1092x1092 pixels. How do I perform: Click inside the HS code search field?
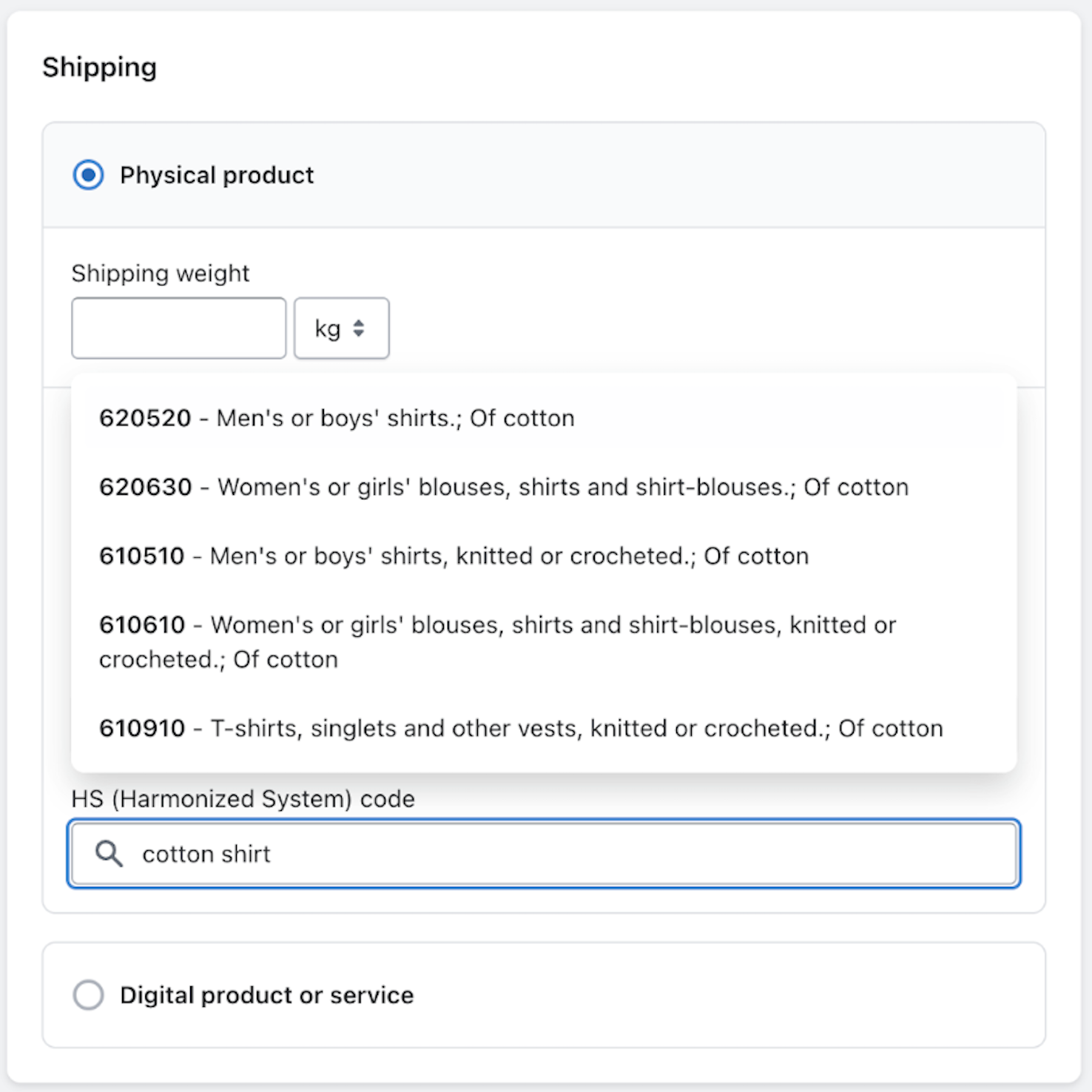(x=518, y=854)
